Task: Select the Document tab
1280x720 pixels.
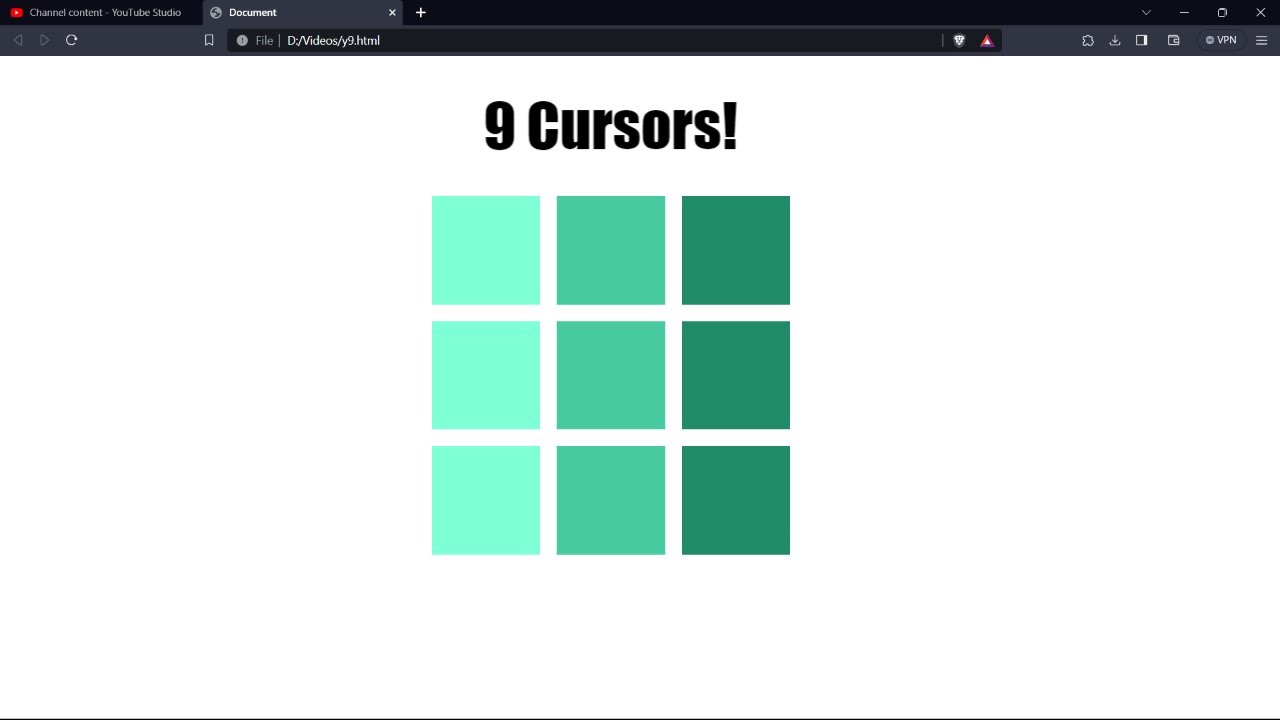Action: [x=290, y=12]
